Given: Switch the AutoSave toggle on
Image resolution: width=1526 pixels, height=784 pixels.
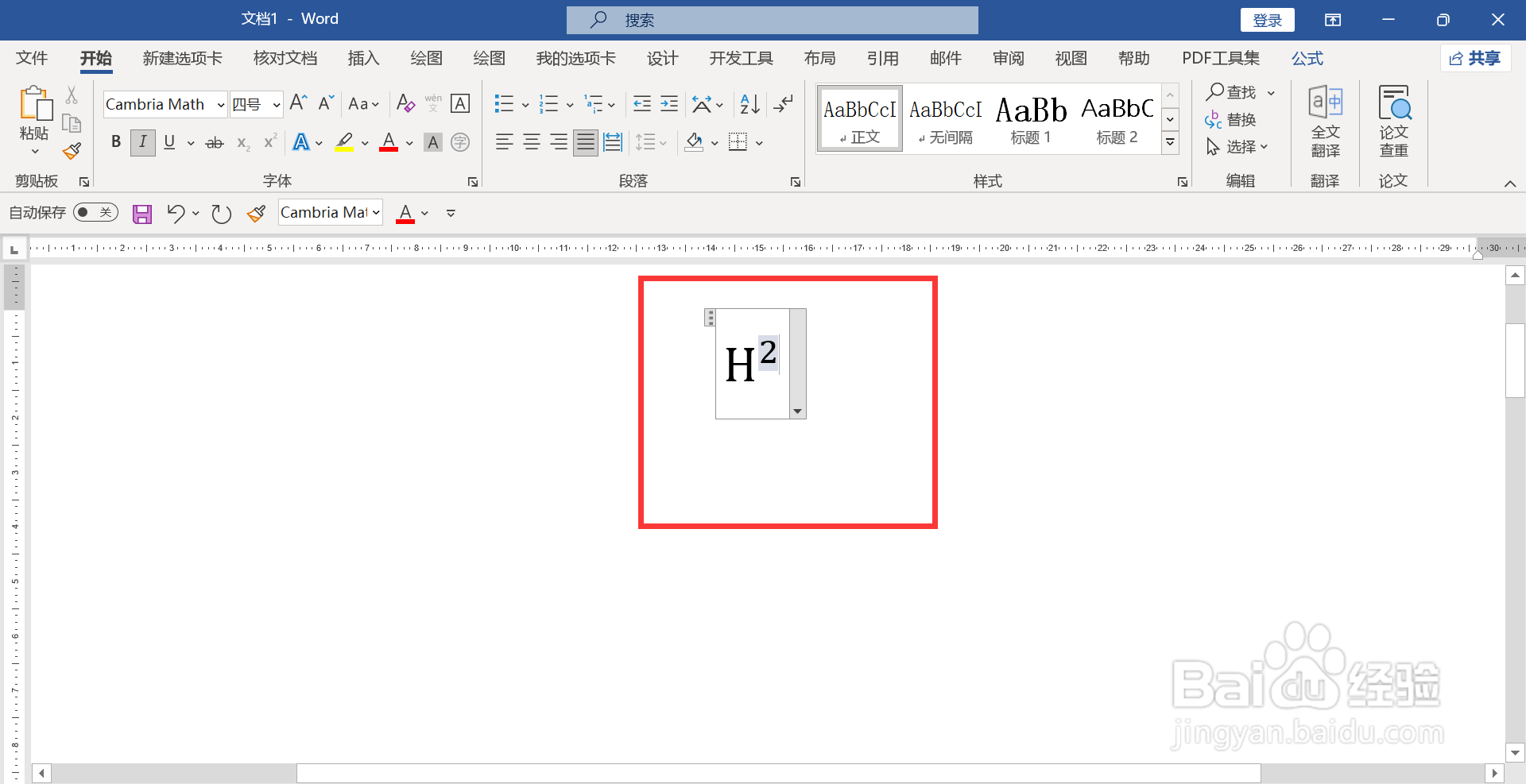Looking at the screenshot, I should 95,212.
